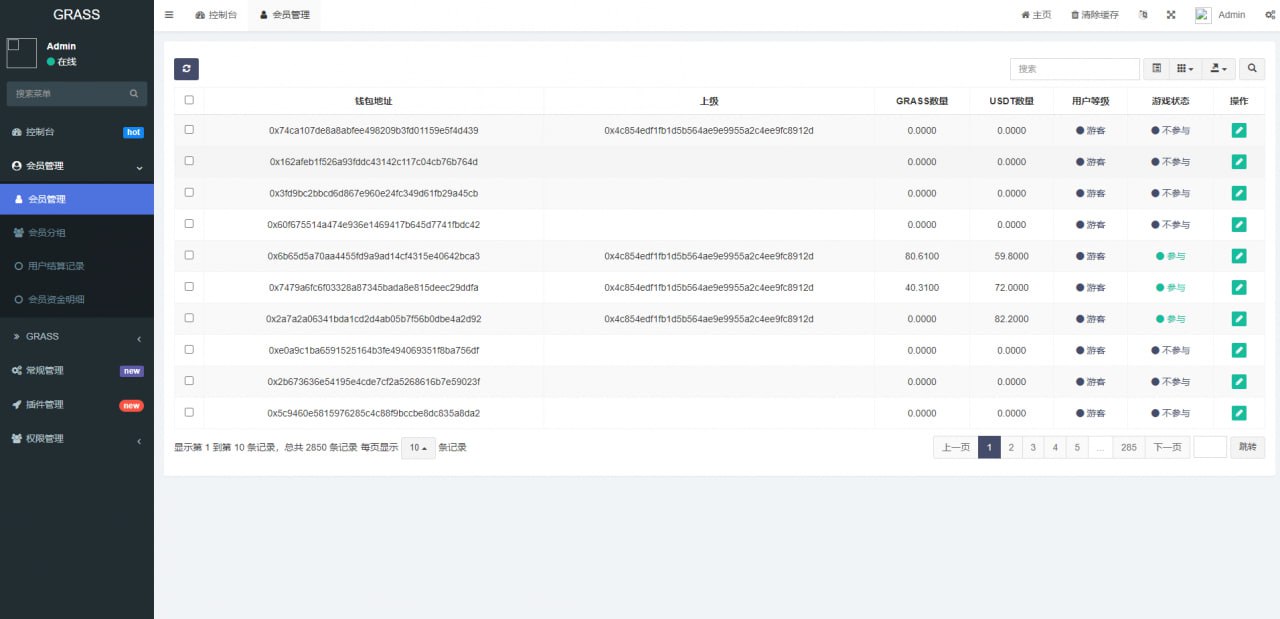The width and height of the screenshot is (1280, 619).
Task: Toggle the table card view icon
Action: 1156,69
